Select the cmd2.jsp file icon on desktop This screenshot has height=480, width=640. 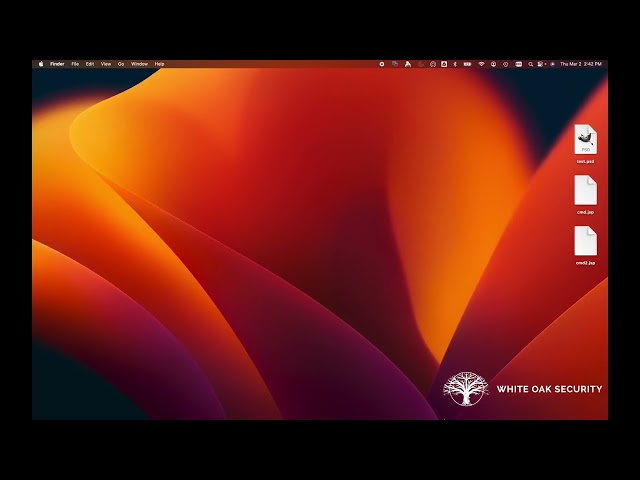585,241
